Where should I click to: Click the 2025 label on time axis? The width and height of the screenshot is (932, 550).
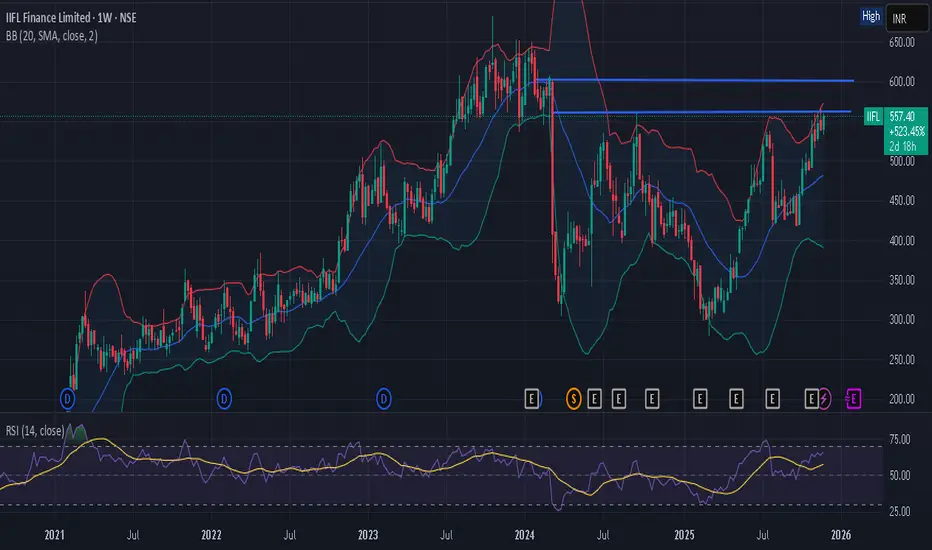coord(684,535)
